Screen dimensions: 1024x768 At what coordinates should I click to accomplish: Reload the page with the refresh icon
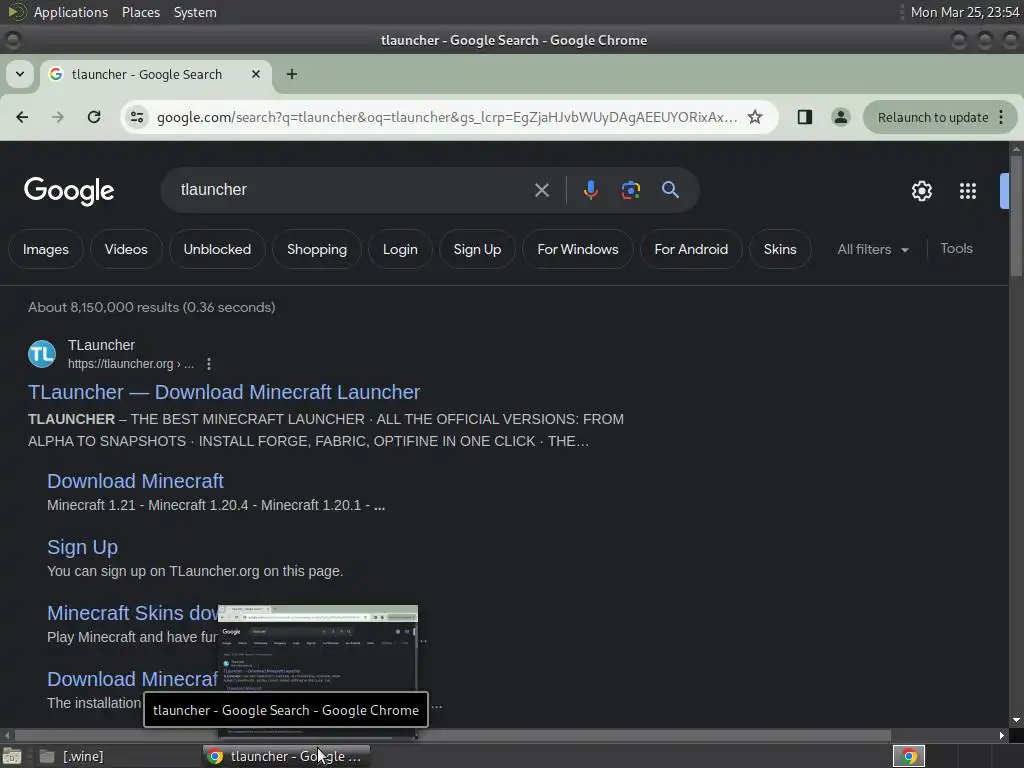(x=94, y=117)
